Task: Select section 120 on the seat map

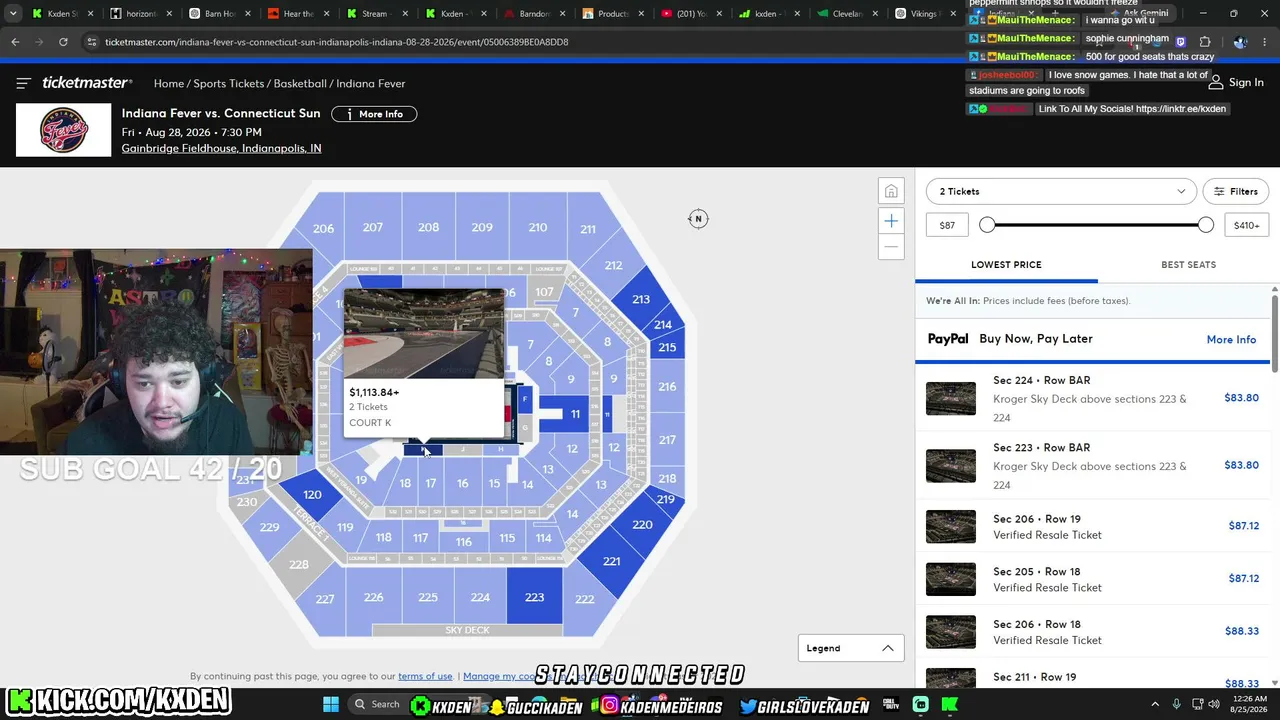Action: pyautogui.click(x=312, y=494)
